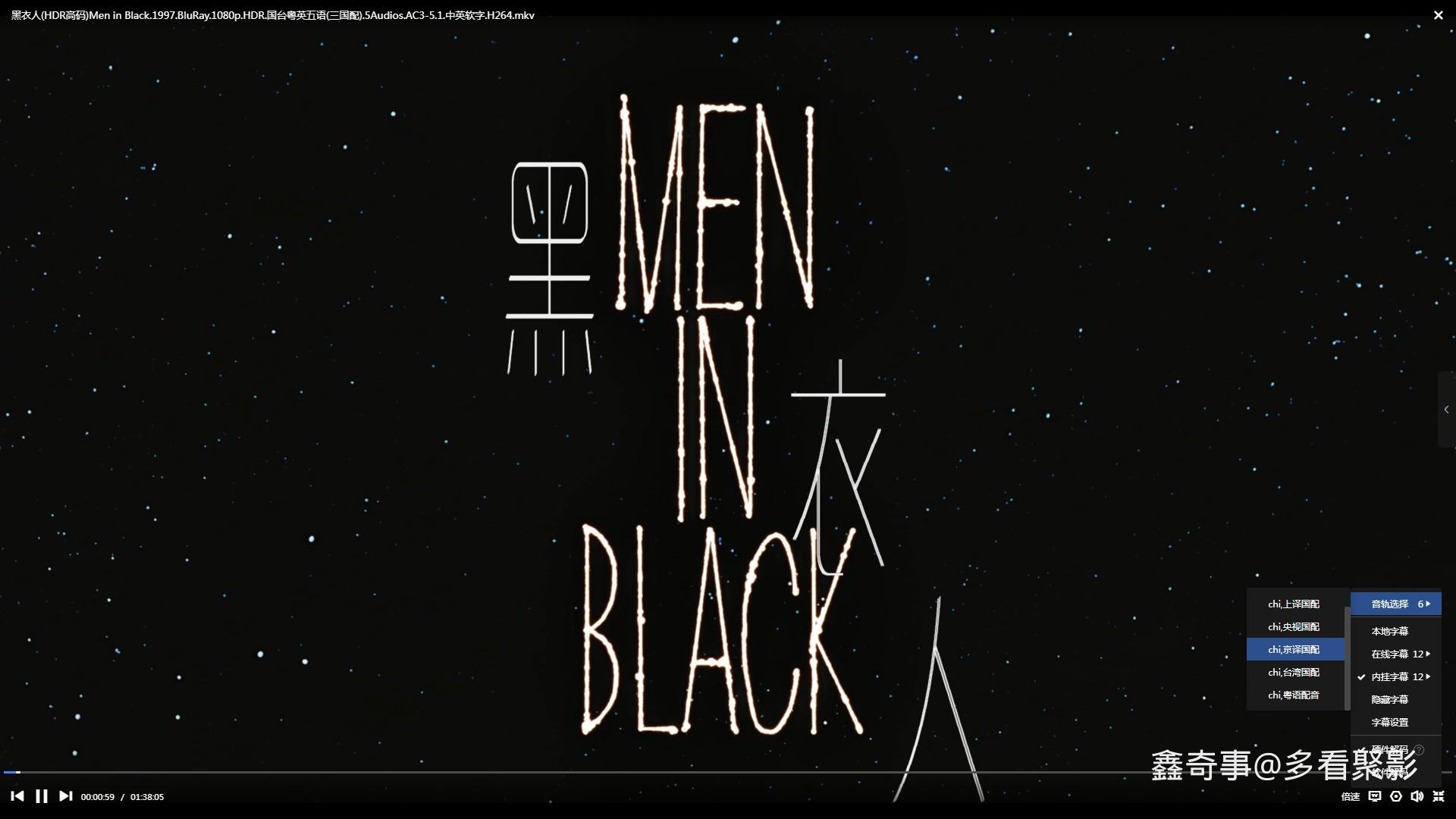The image size is (1456, 819).
Task: Switch to chi,粤语配音 Cantonese track
Action: pos(1294,695)
